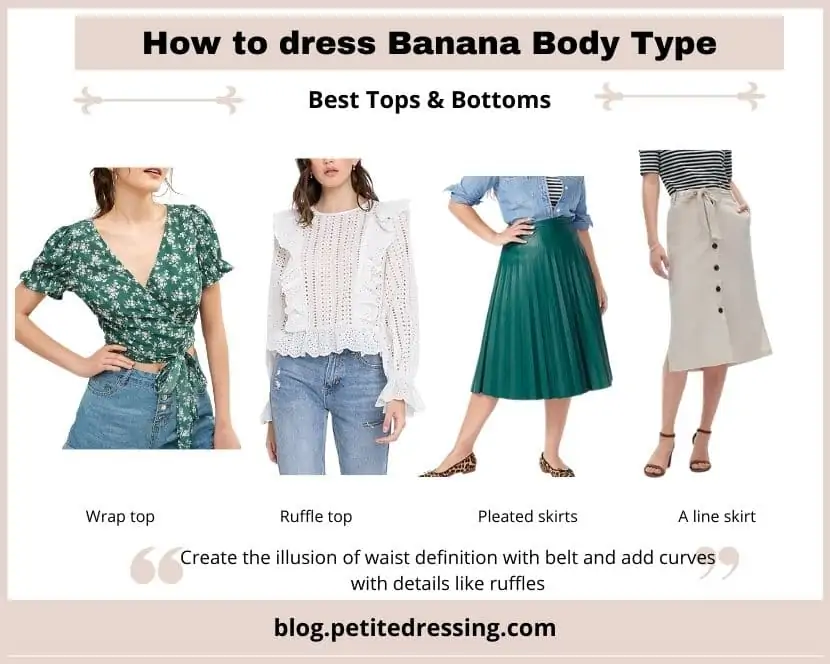The height and width of the screenshot is (664, 830).
Task: Click the left decorative arrow divider
Action: pyautogui.click(x=158, y=100)
